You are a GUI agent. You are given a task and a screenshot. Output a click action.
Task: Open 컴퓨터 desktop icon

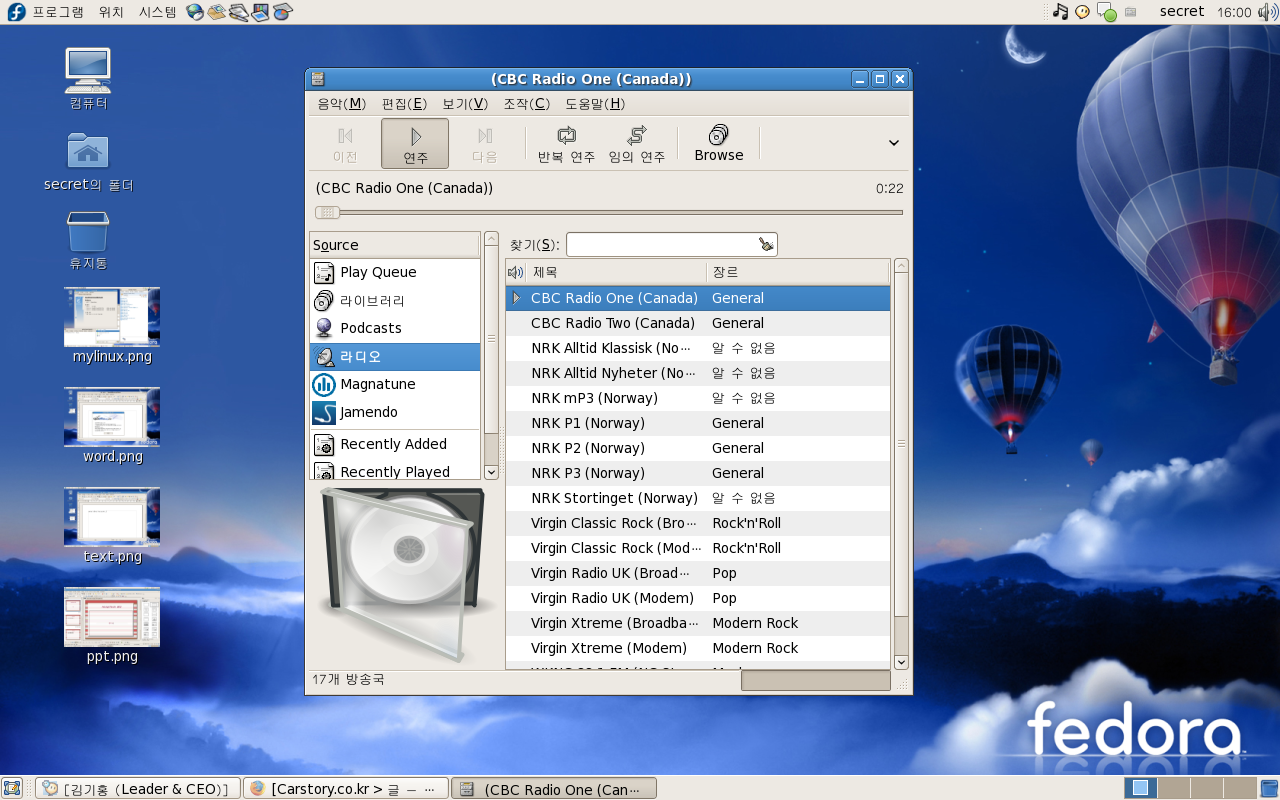88,79
